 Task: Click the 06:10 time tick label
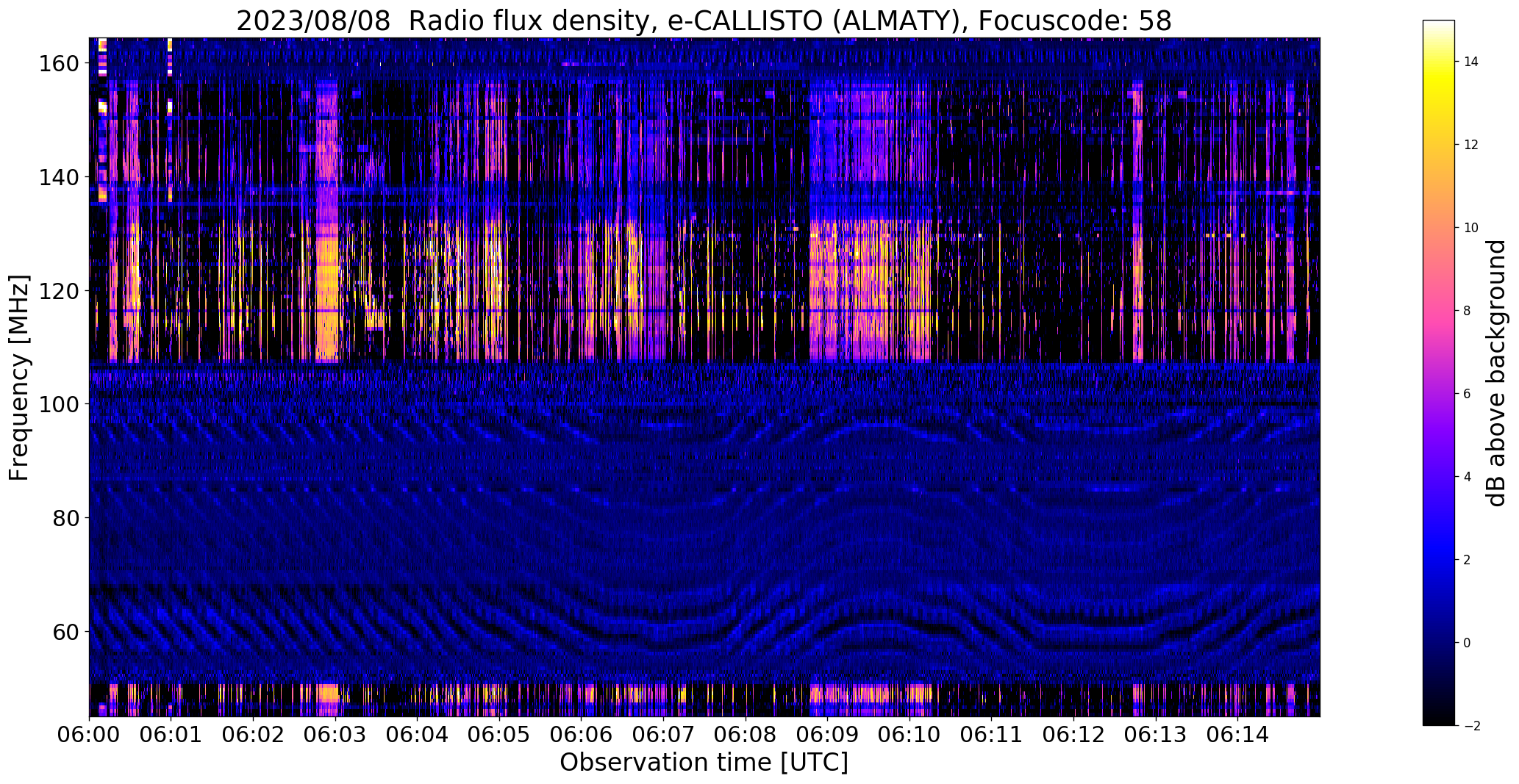909,736
